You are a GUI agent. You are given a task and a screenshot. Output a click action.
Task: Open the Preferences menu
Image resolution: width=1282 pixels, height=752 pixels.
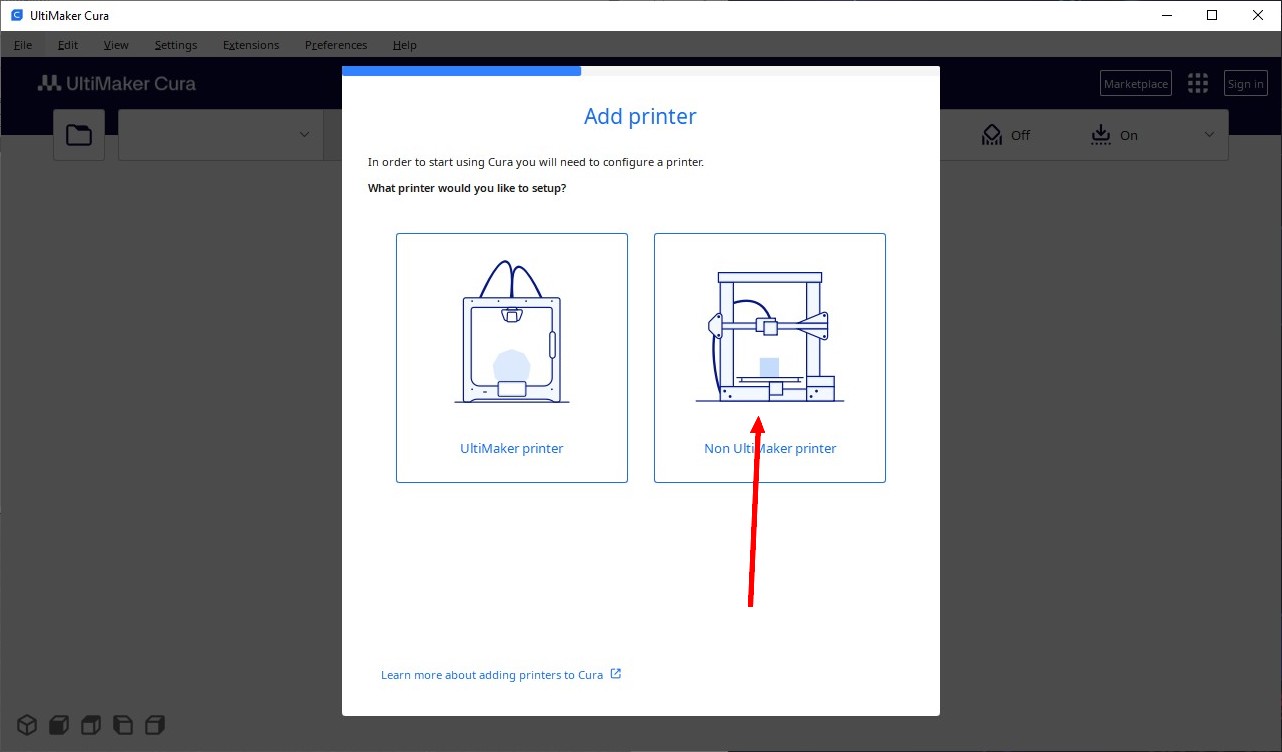336,45
